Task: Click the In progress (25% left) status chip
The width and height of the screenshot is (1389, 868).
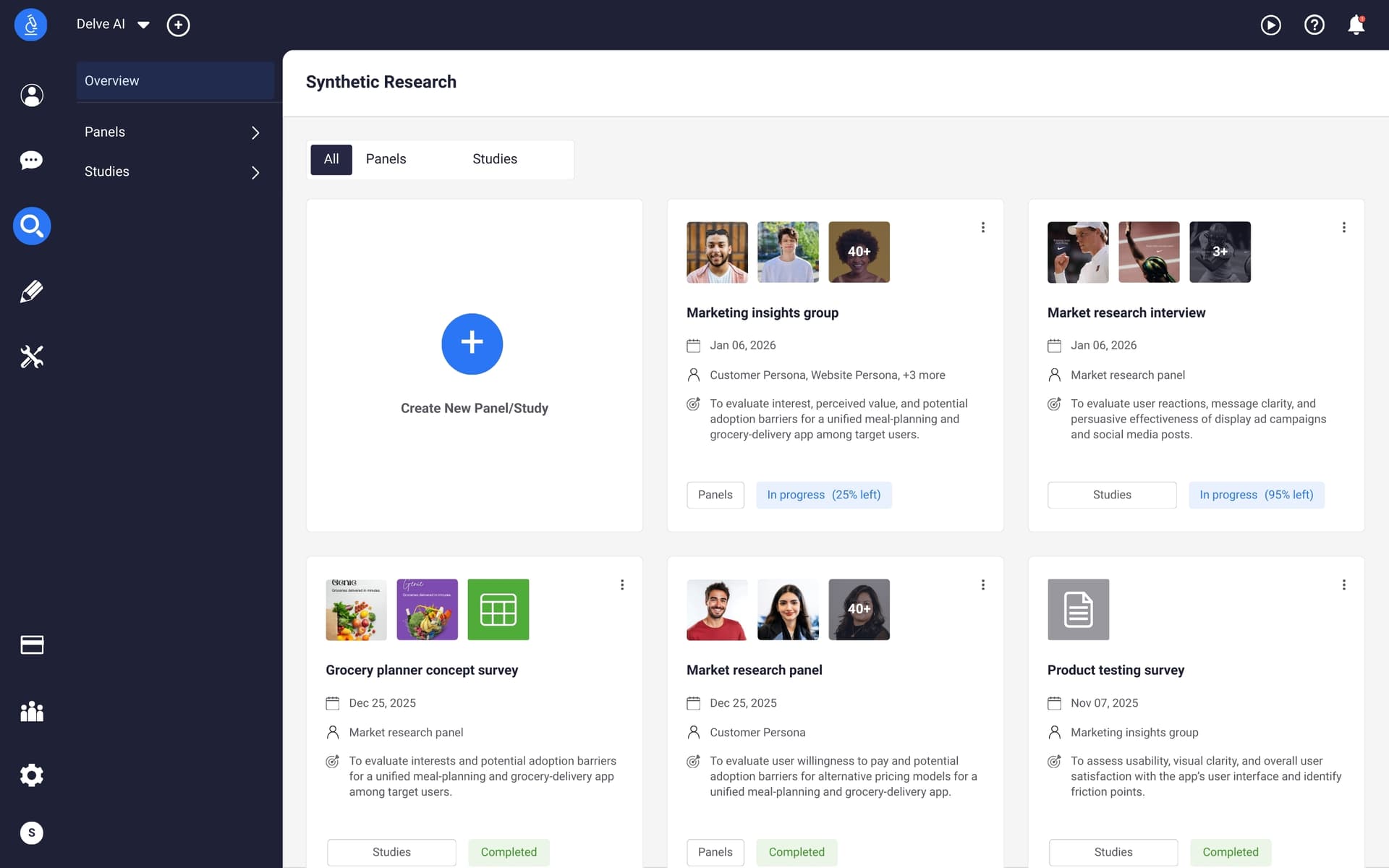Action: click(x=823, y=495)
